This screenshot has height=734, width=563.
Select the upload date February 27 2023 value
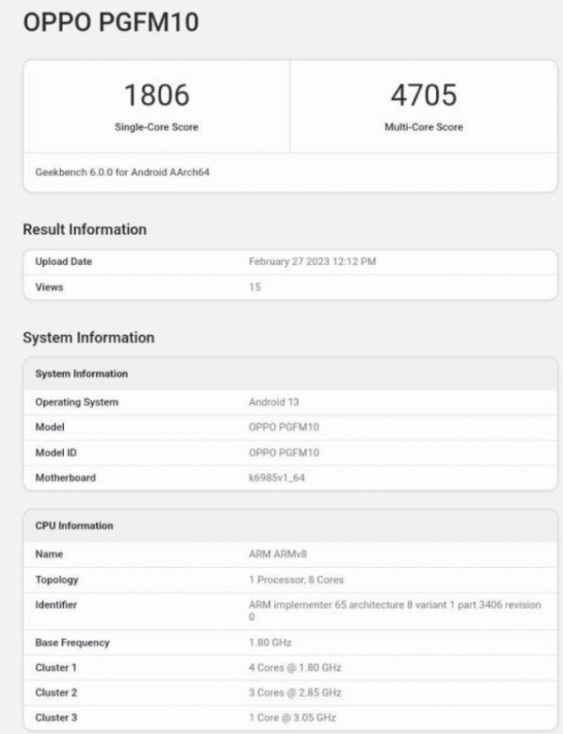(x=312, y=262)
